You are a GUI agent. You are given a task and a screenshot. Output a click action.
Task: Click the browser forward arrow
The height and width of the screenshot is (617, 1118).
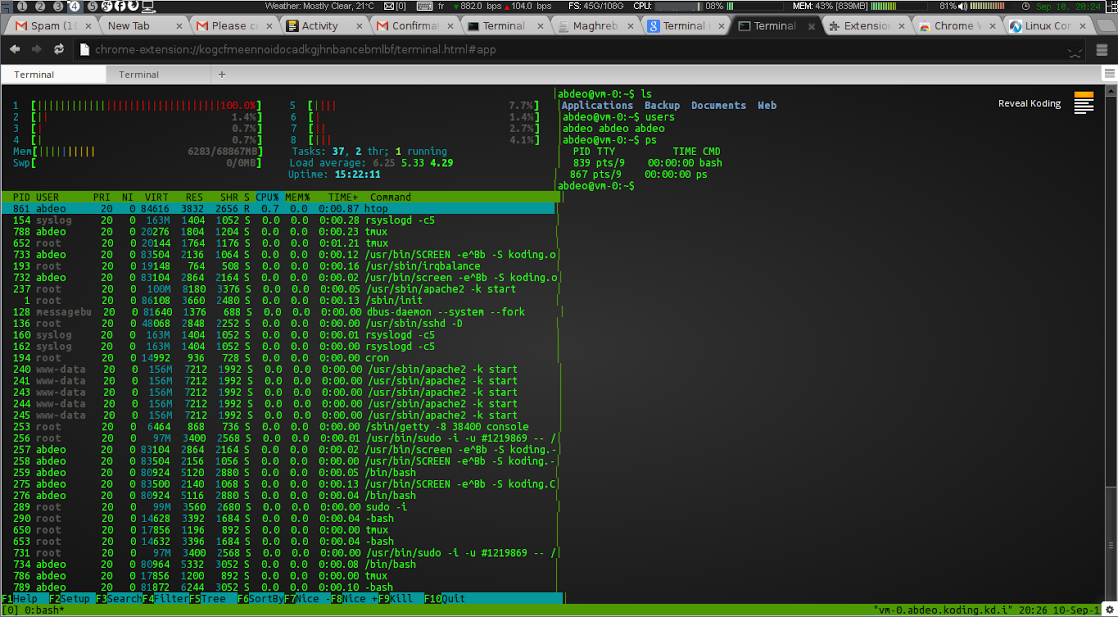(37, 50)
